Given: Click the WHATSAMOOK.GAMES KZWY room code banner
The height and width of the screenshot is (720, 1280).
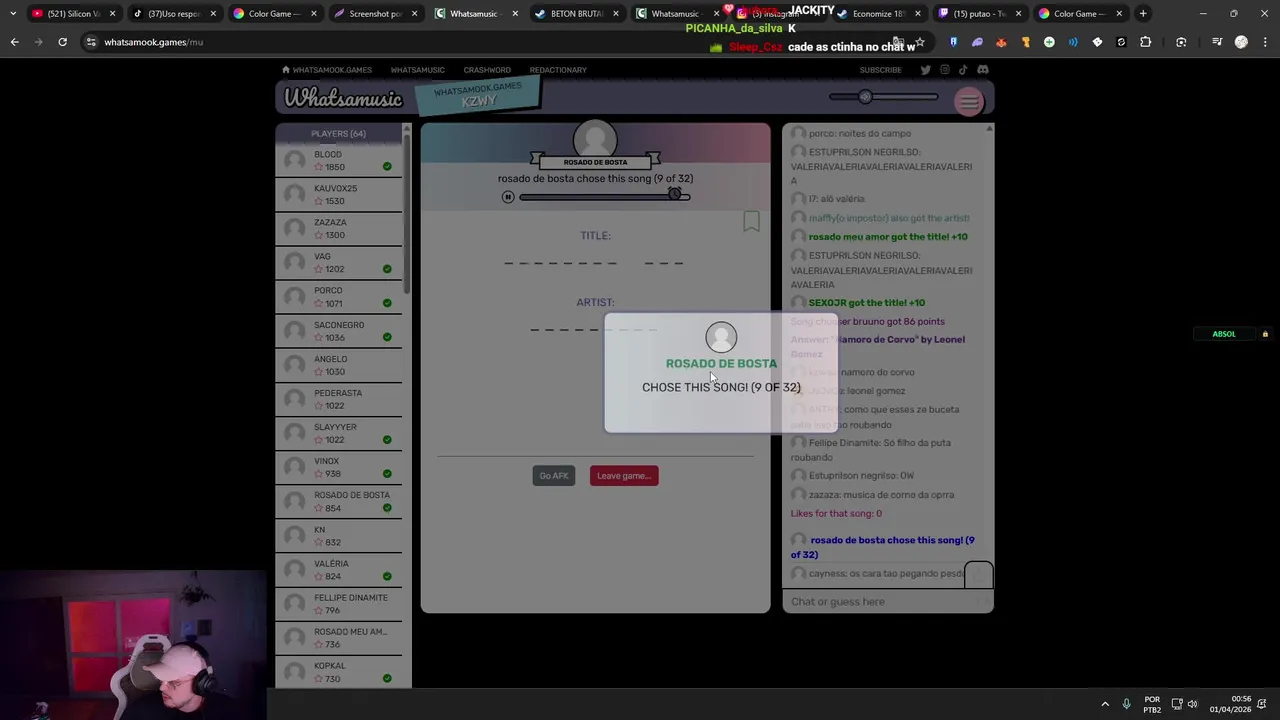Looking at the screenshot, I should click(x=478, y=96).
